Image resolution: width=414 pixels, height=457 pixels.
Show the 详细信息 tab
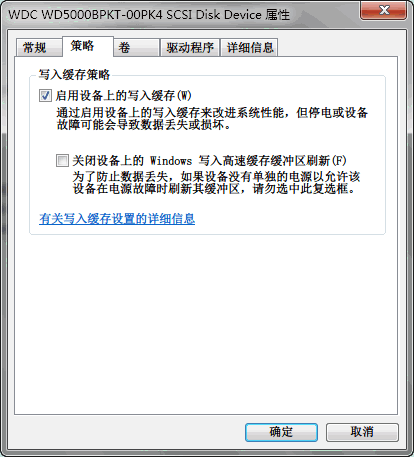[249, 48]
